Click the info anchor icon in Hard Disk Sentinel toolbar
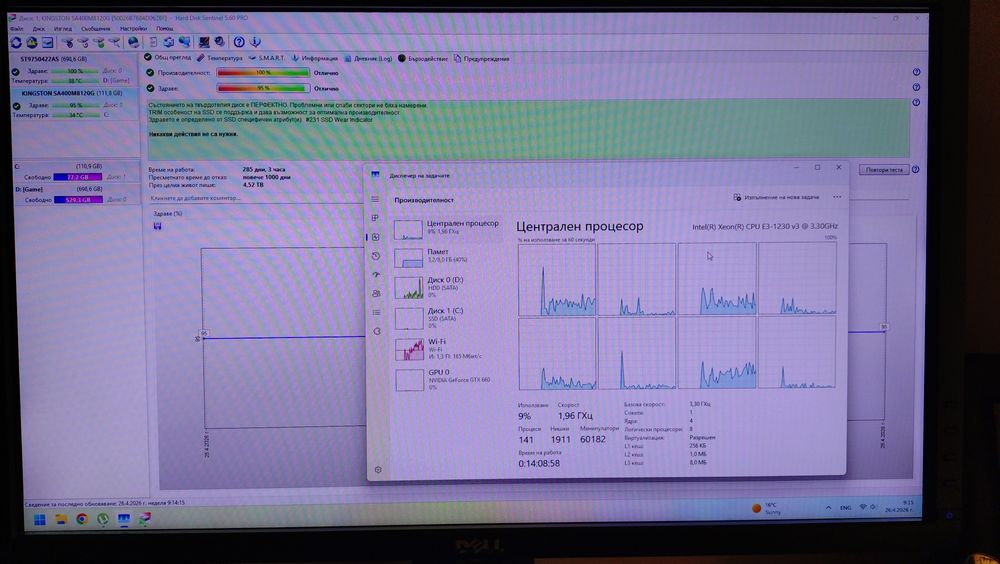The height and width of the screenshot is (564, 1000). (x=255, y=42)
